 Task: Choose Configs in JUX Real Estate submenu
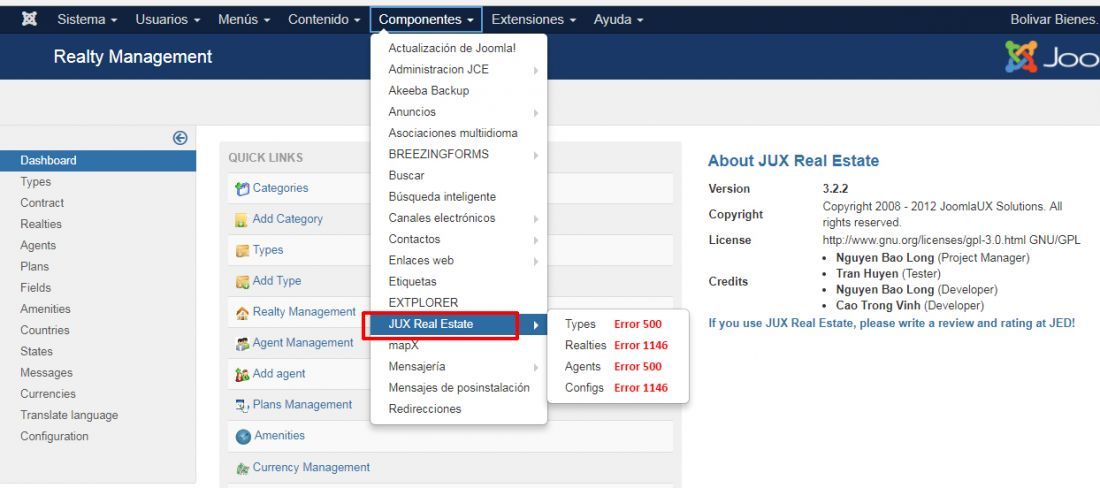[584, 388]
